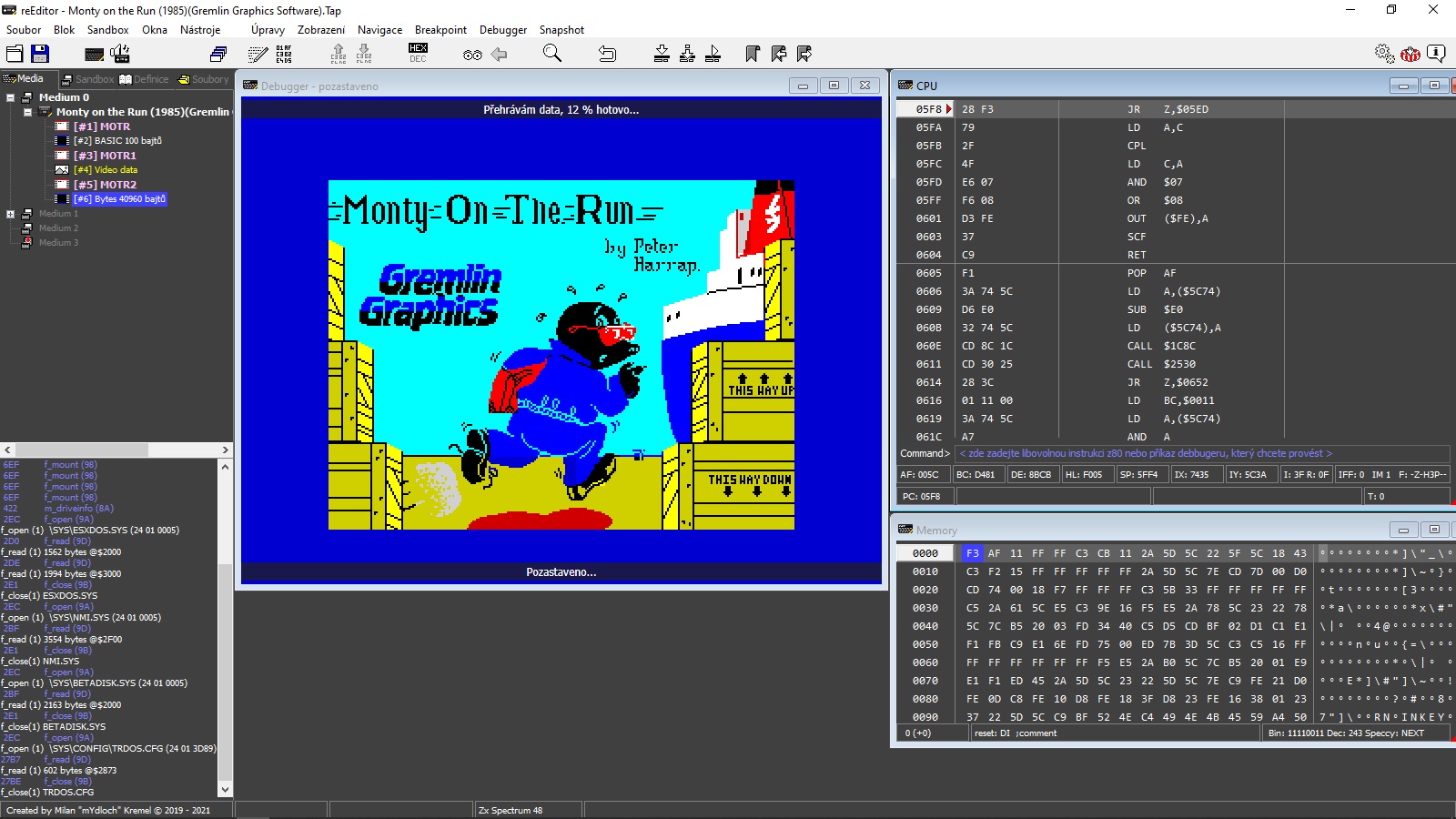Open the Sandbox menu
The width and height of the screenshot is (1456, 819).
[107, 30]
